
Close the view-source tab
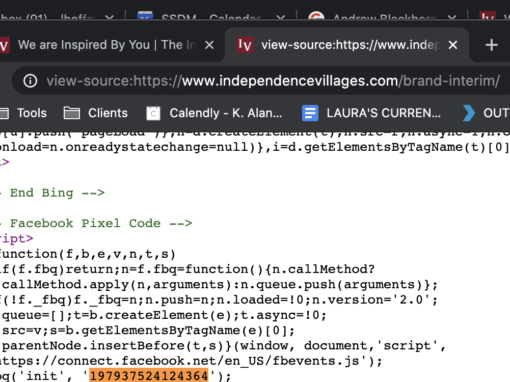[x=453, y=45]
